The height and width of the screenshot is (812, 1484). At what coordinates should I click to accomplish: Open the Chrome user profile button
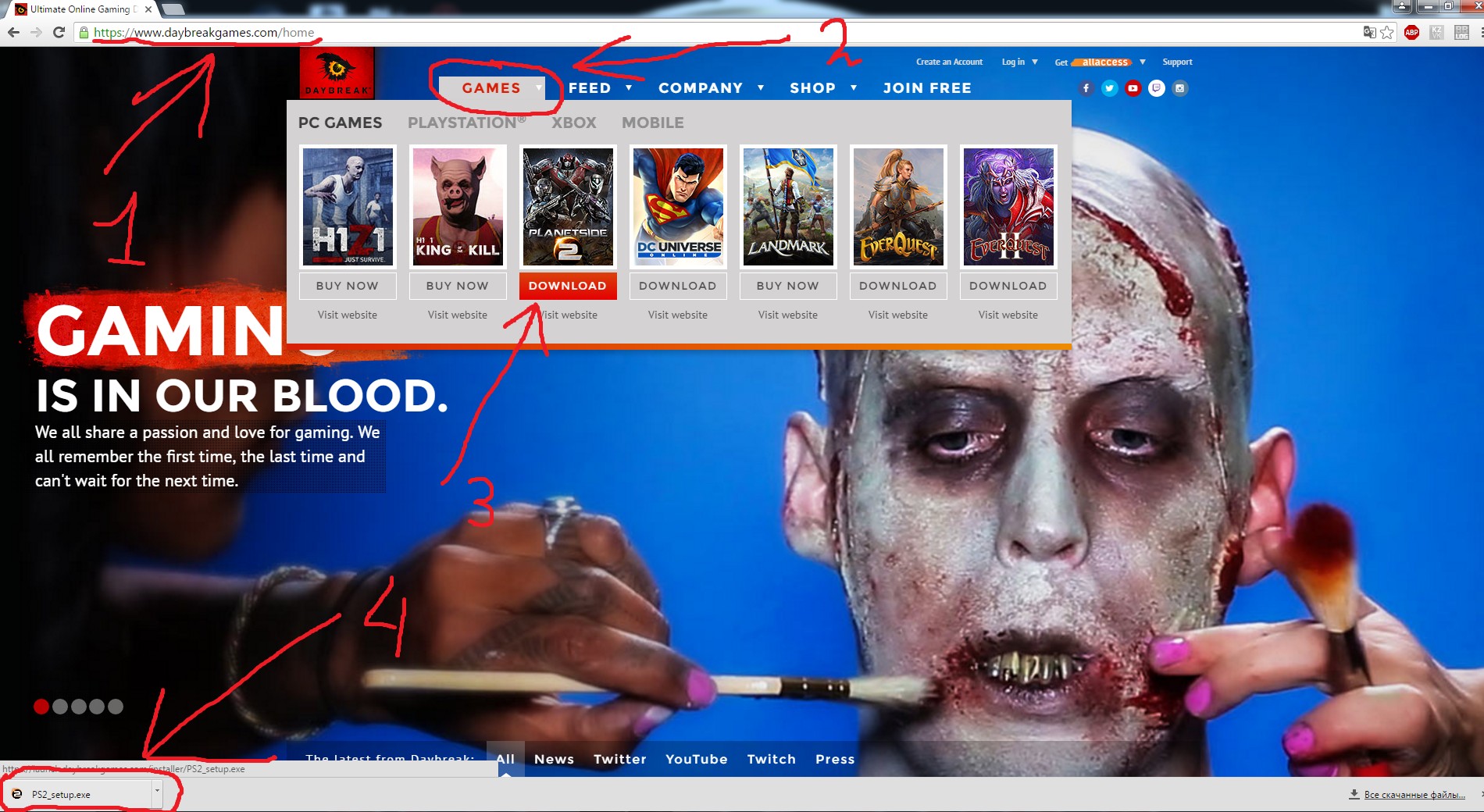(1402, 6)
